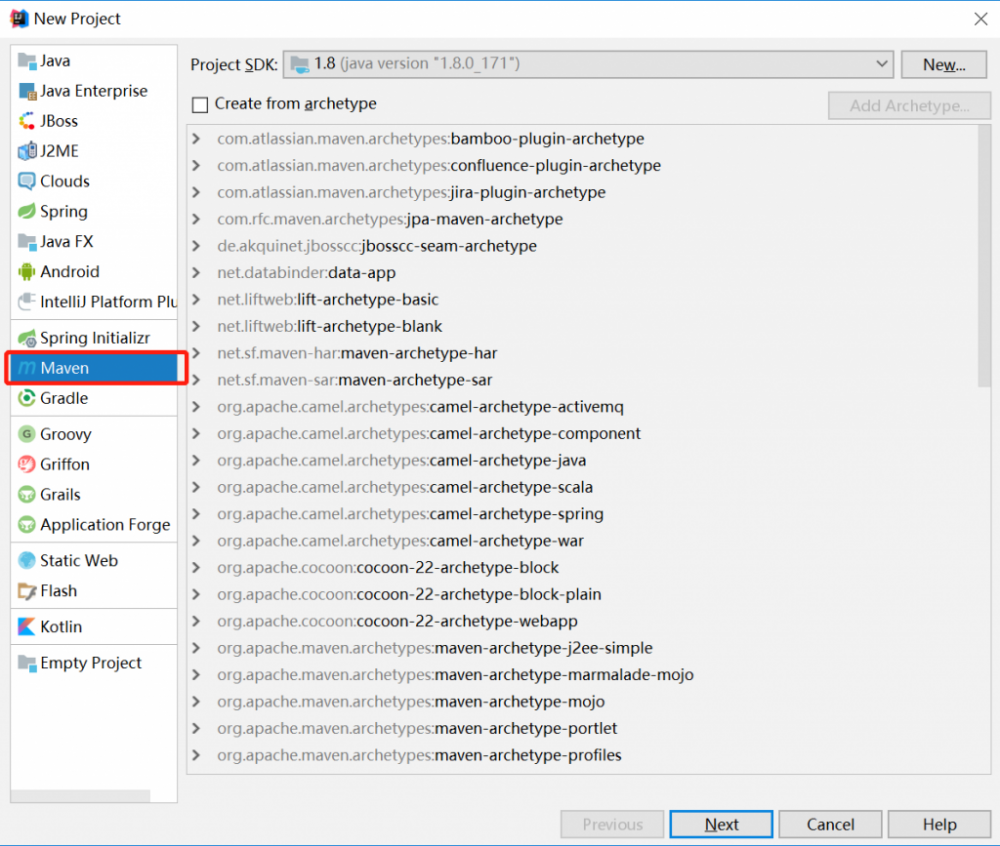Select the Clouds category
This screenshot has height=846, width=1000.
tap(62, 181)
